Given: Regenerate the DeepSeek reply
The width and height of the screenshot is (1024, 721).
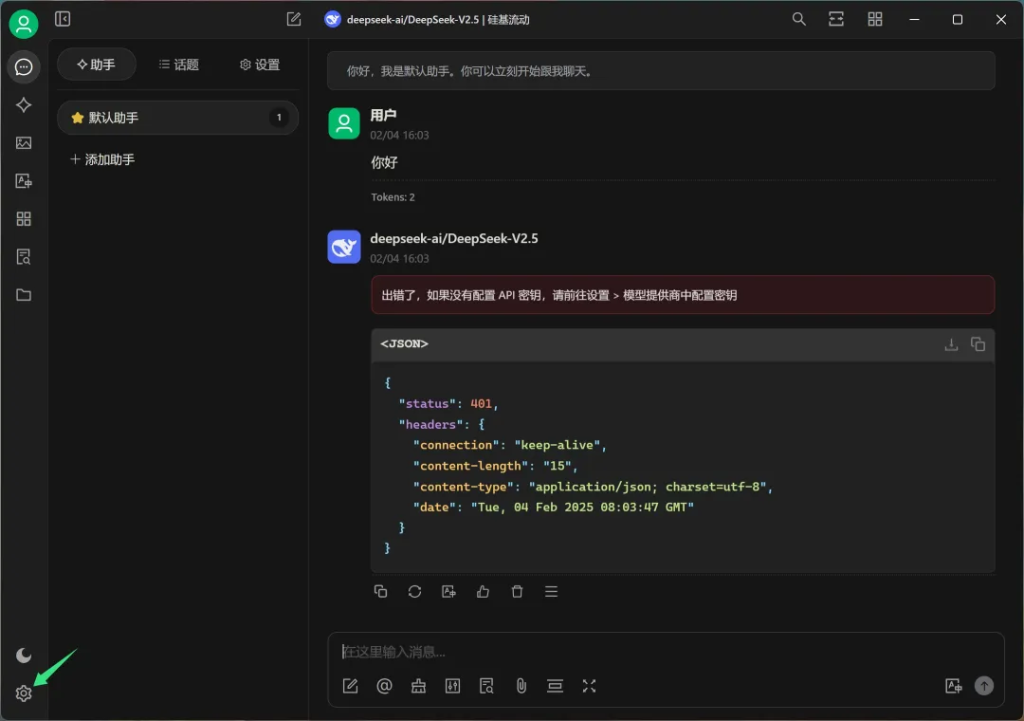Looking at the screenshot, I should [415, 592].
